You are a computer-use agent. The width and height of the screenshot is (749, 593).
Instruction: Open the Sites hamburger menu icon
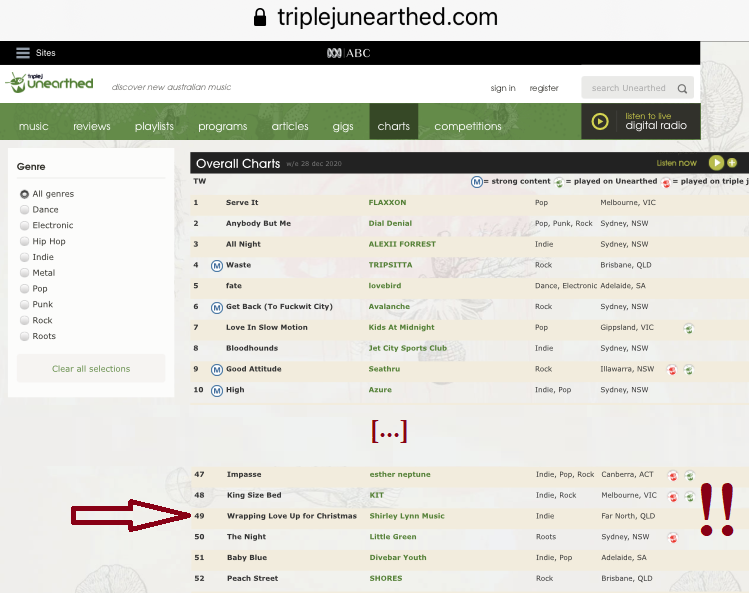pos(22,53)
